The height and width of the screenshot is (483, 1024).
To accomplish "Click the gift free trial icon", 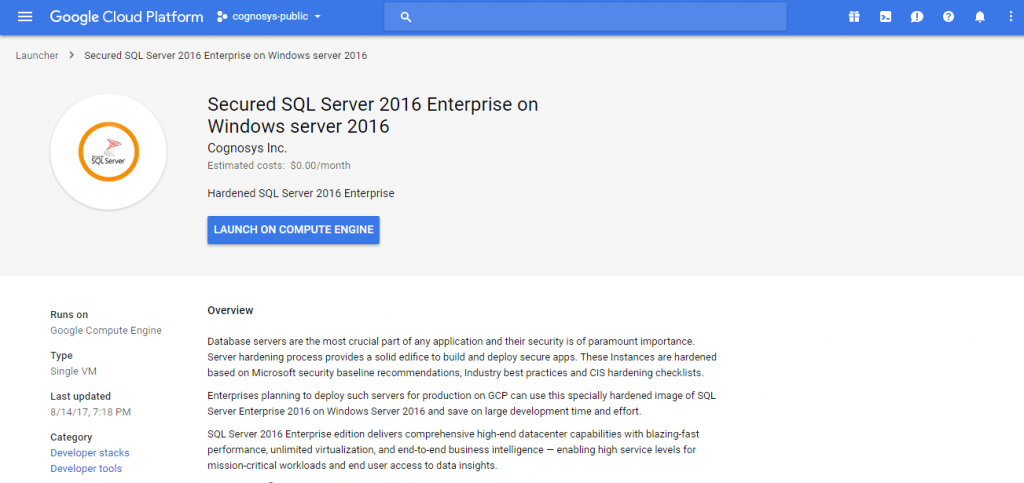I will pos(853,17).
